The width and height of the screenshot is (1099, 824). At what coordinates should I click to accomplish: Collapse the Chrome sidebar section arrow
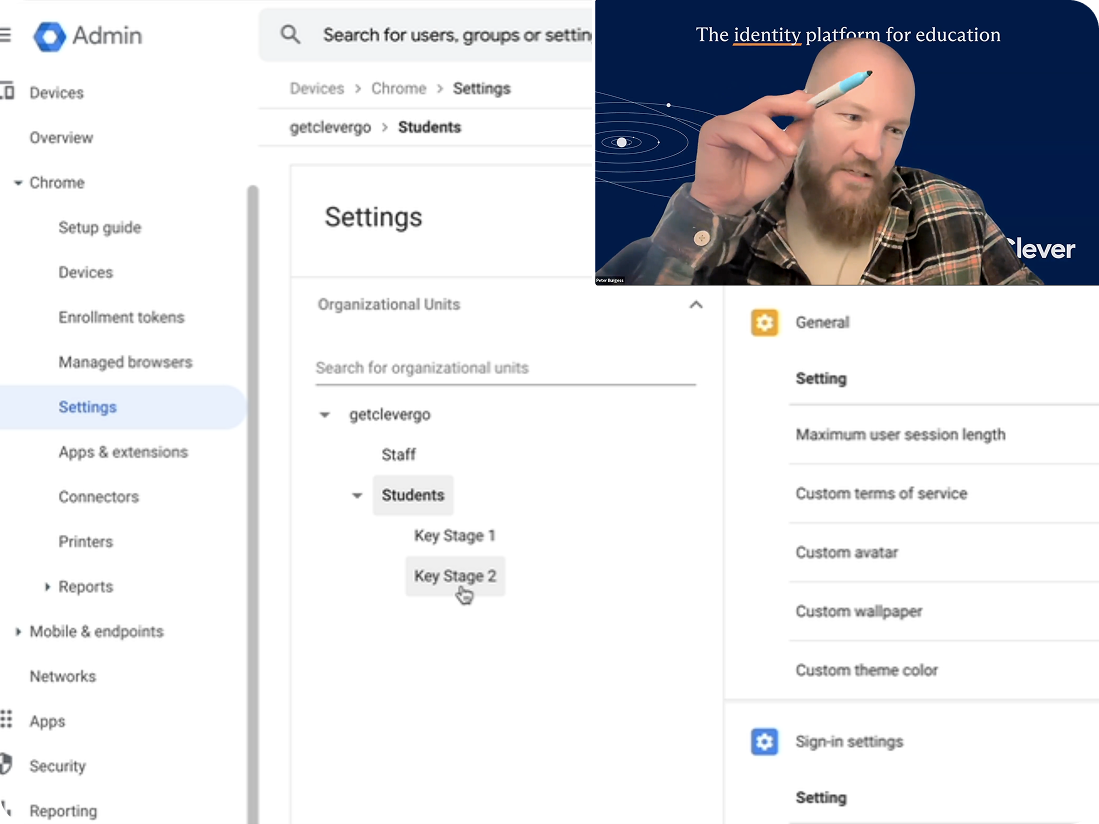click(18, 183)
